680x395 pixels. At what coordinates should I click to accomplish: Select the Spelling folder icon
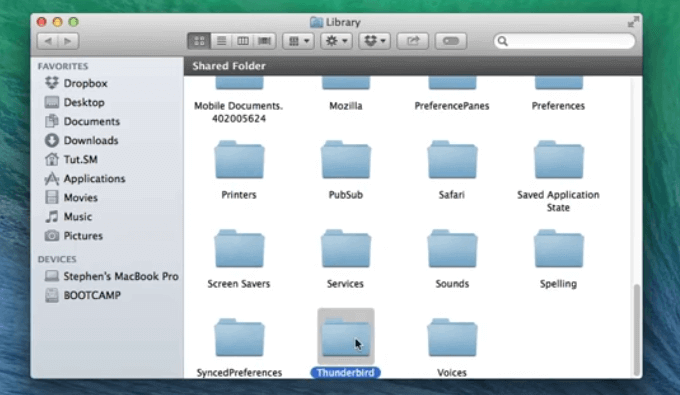[x=559, y=248]
